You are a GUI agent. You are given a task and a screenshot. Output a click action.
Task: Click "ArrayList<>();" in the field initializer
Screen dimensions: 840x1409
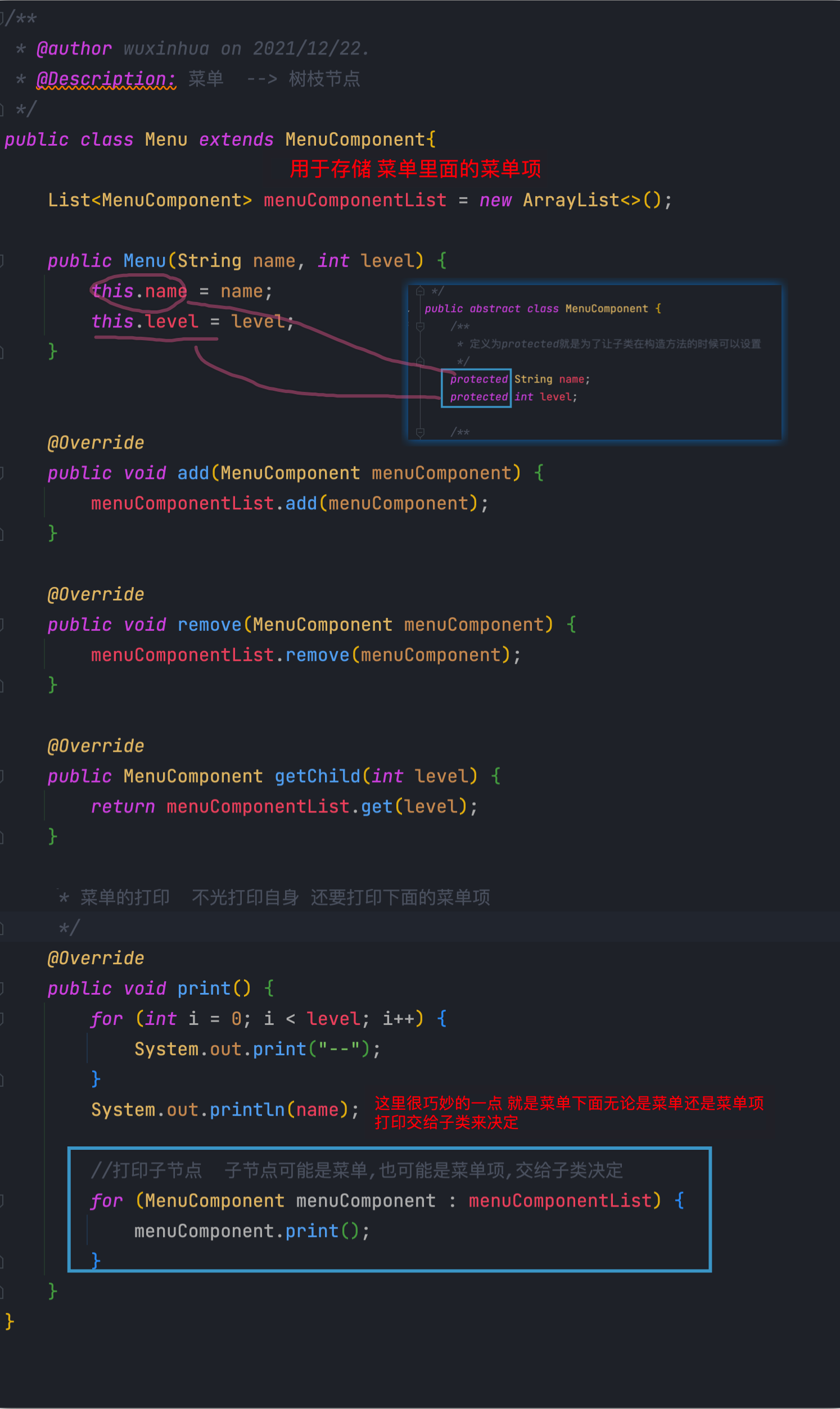pos(597,200)
